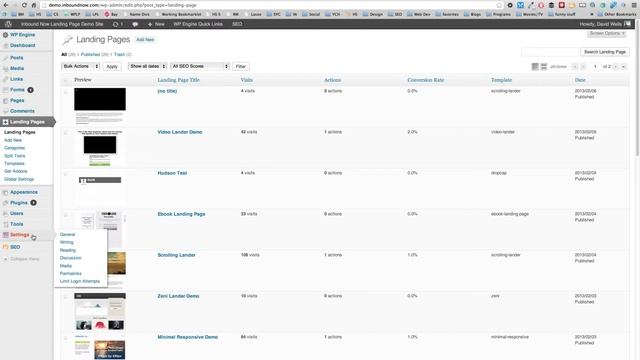Open the Other Bookmarks folder
Image resolution: width=640 pixels, height=360 pixels.
pos(617,14)
